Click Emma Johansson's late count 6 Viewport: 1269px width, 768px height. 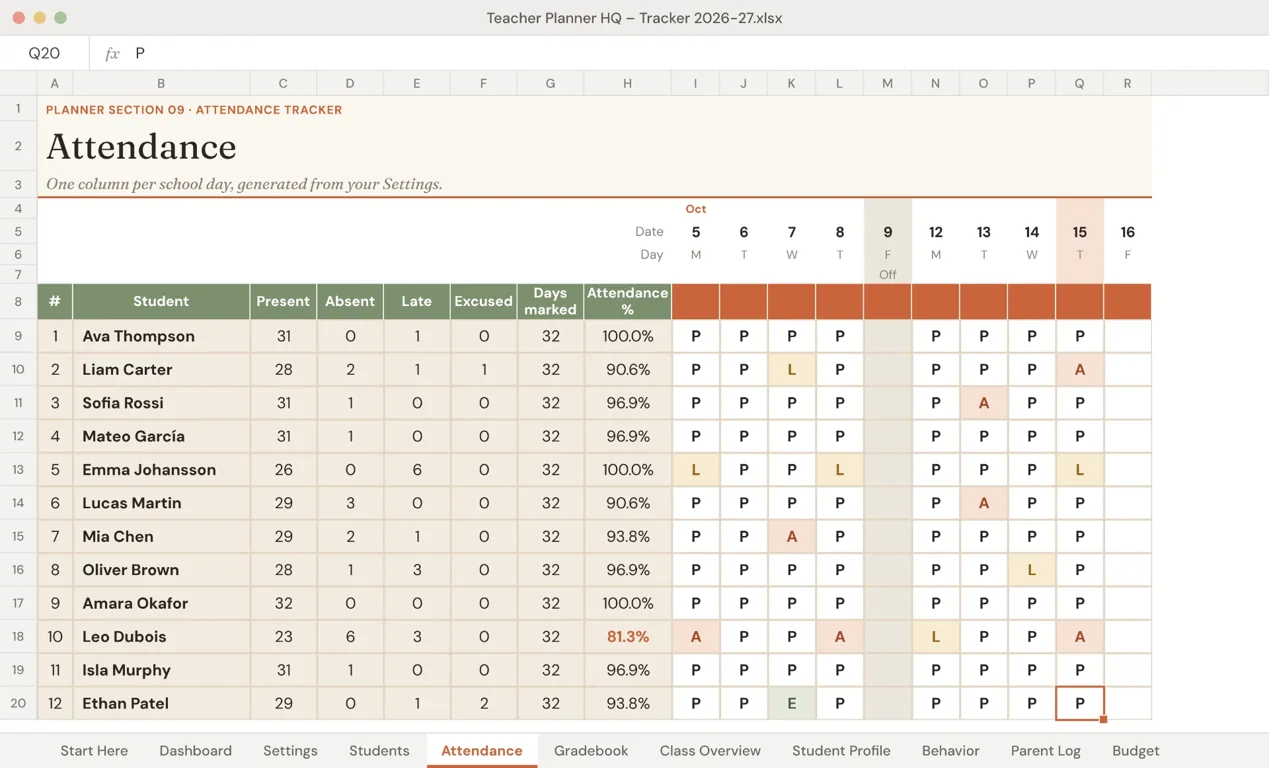point(417,469)
